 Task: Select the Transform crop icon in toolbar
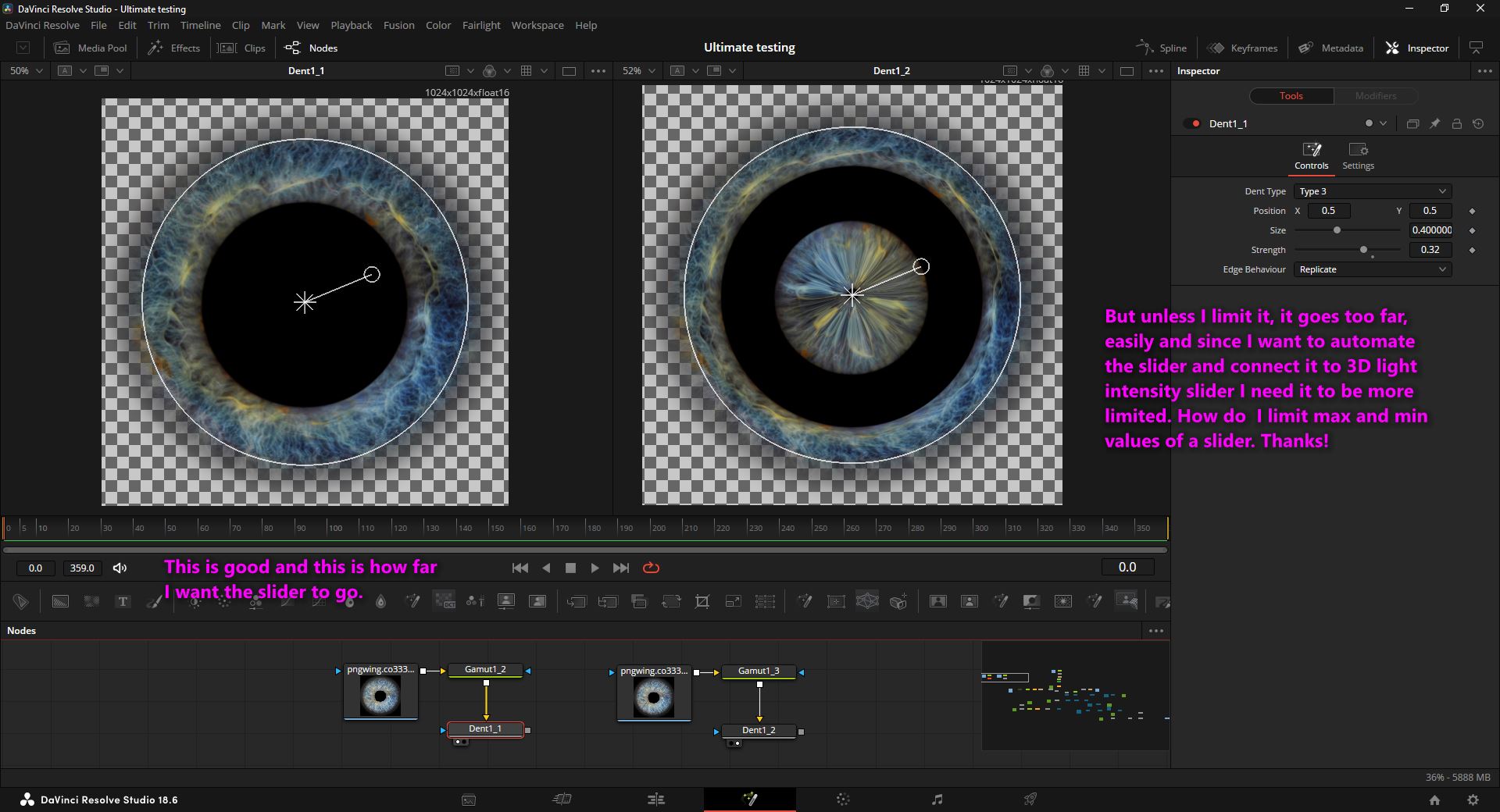click(702, 601)
